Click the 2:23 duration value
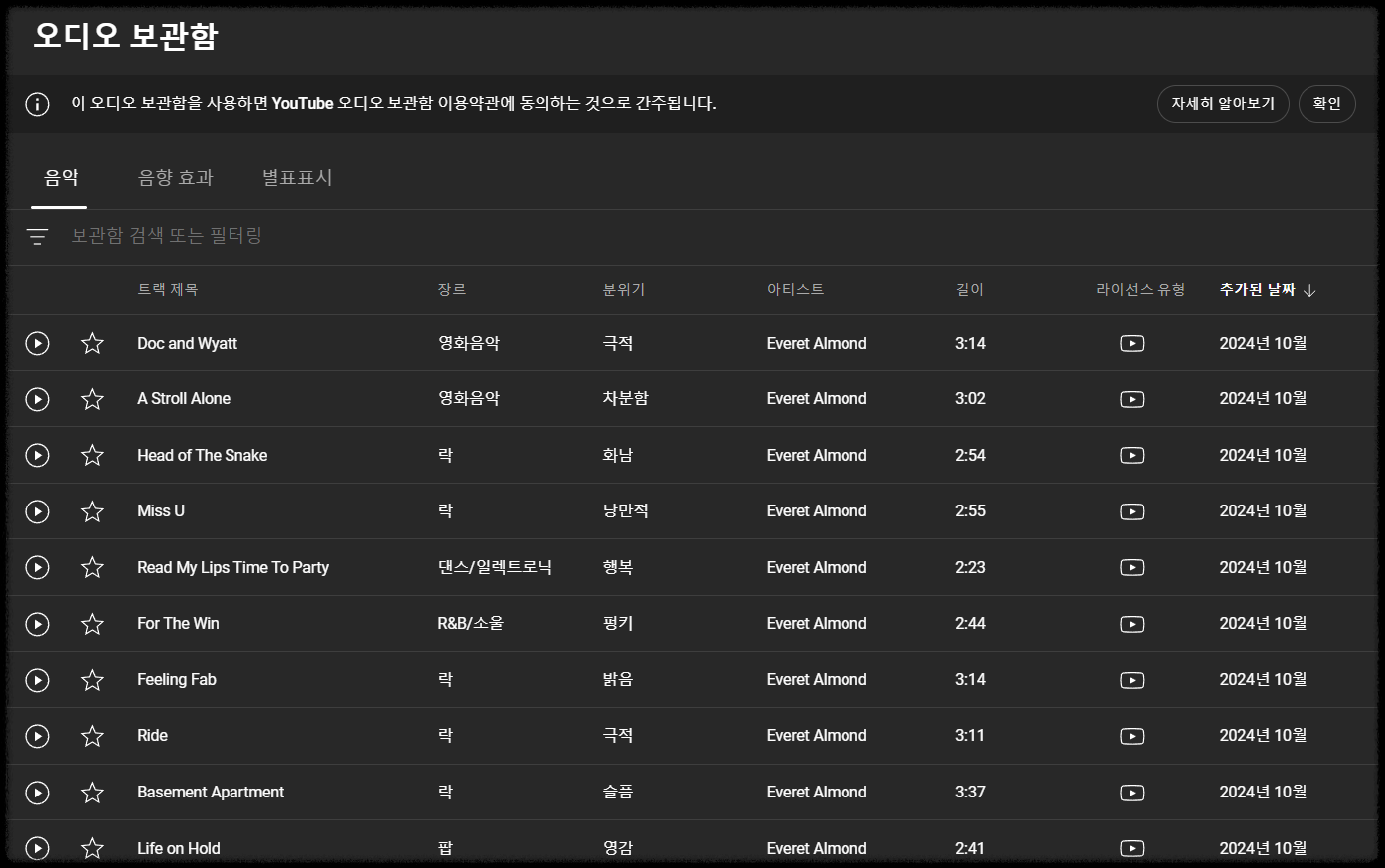This screenshot has width=1385, height=868. 970,567
